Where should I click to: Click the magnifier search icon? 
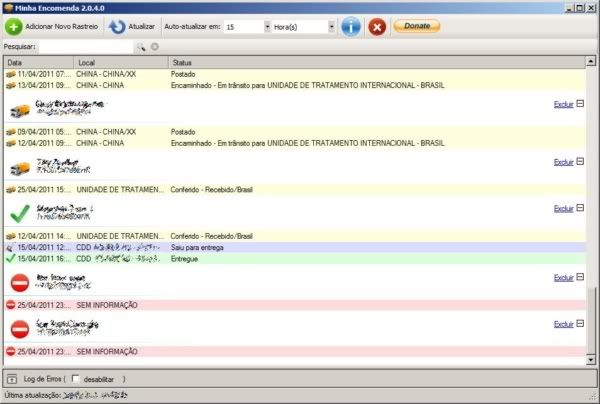(x=141, y=47)
